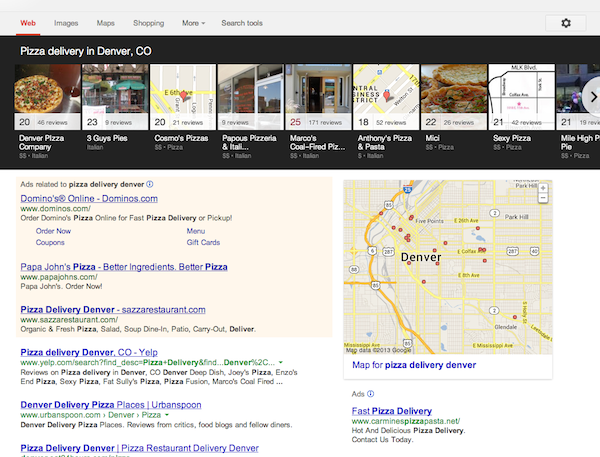Open Map for pizza delivery denver link
Screen dimensions: 600x457
414,365
